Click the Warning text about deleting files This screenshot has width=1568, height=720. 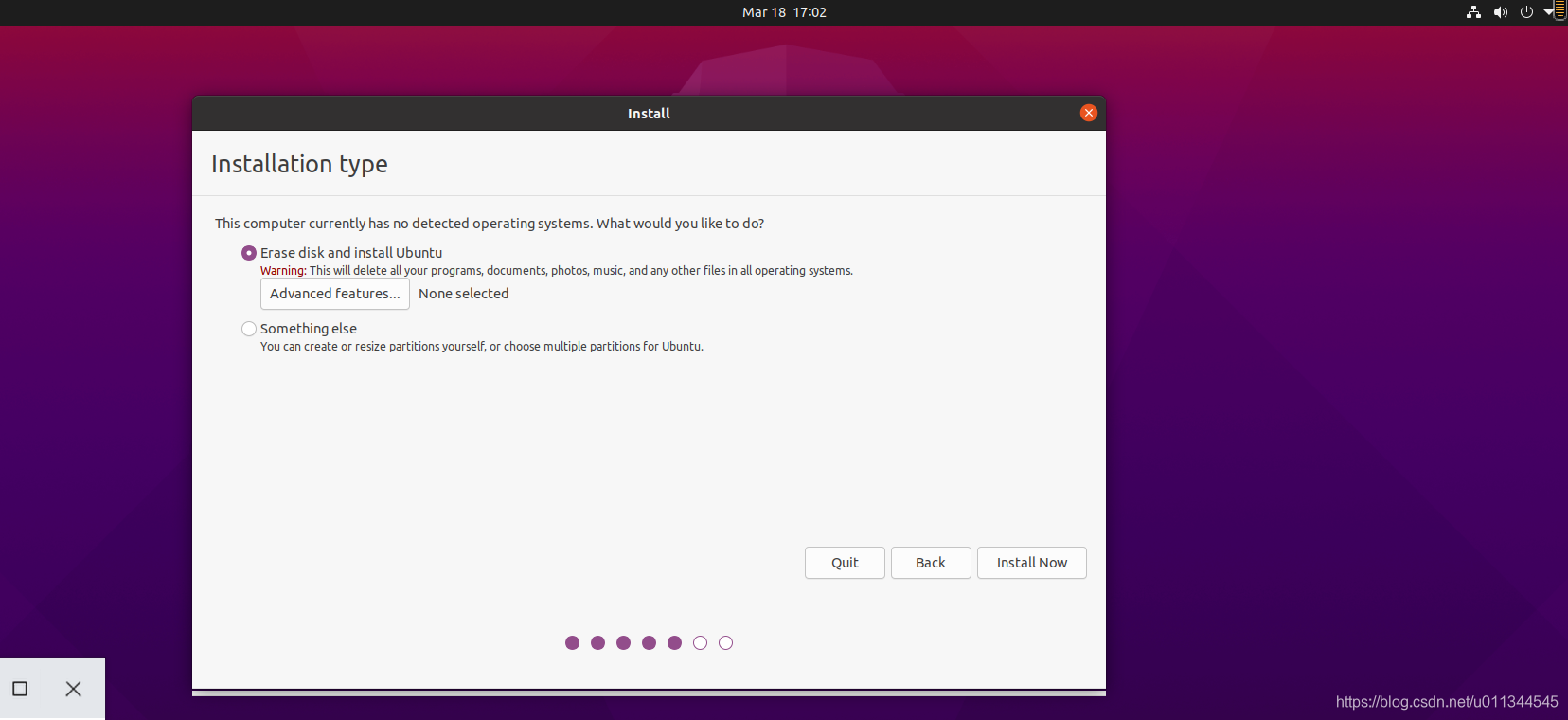coord(557,271)
